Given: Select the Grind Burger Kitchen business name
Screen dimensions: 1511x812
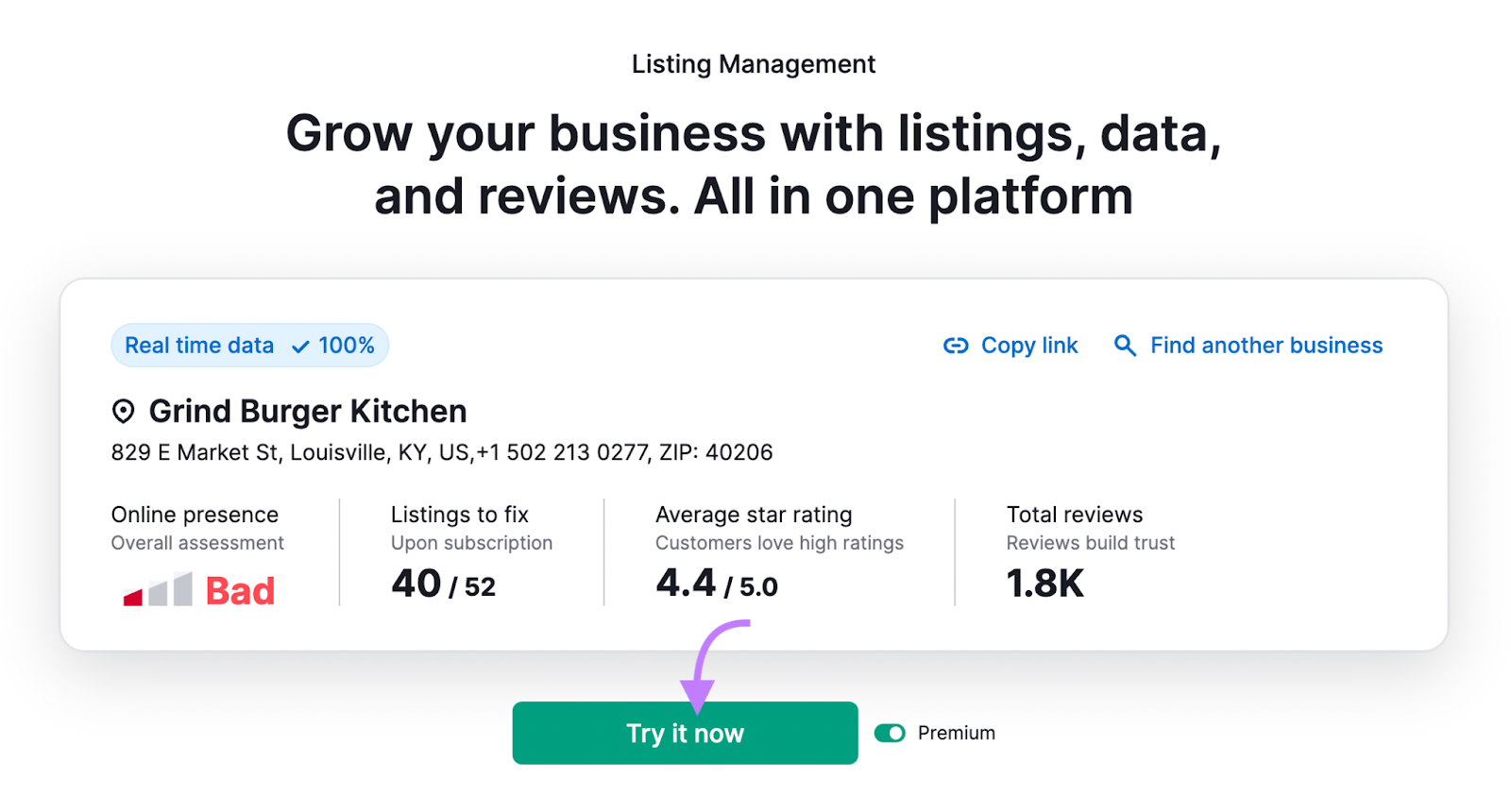Looking at the screenshot, I should click(x=308, y=412).
